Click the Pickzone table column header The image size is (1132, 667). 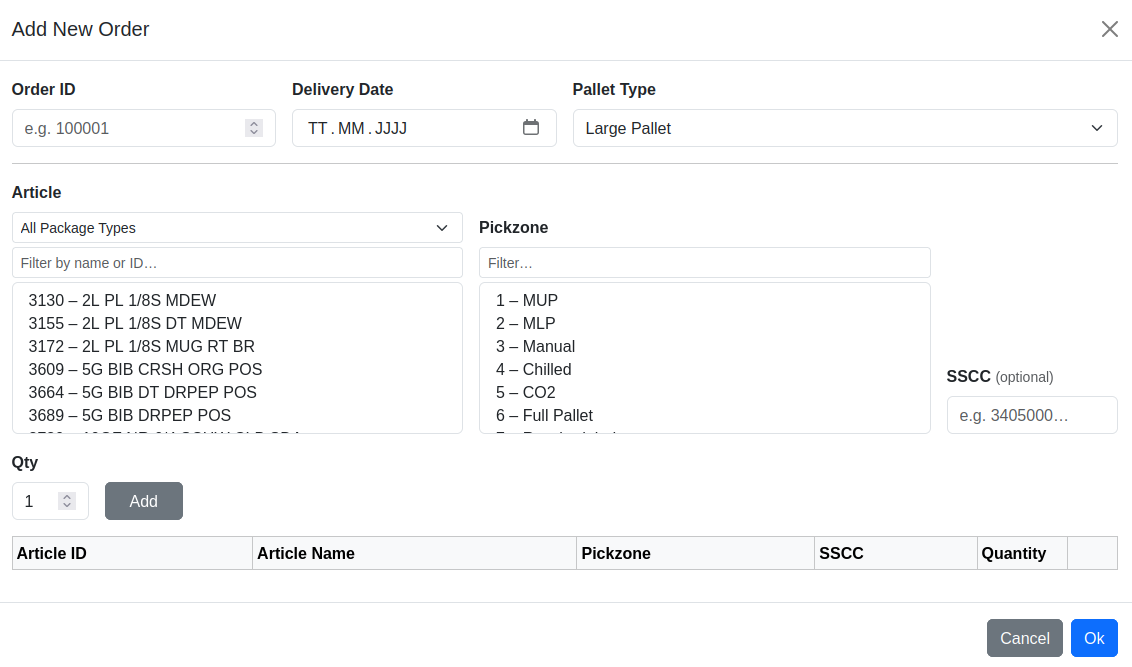(695, 553)
